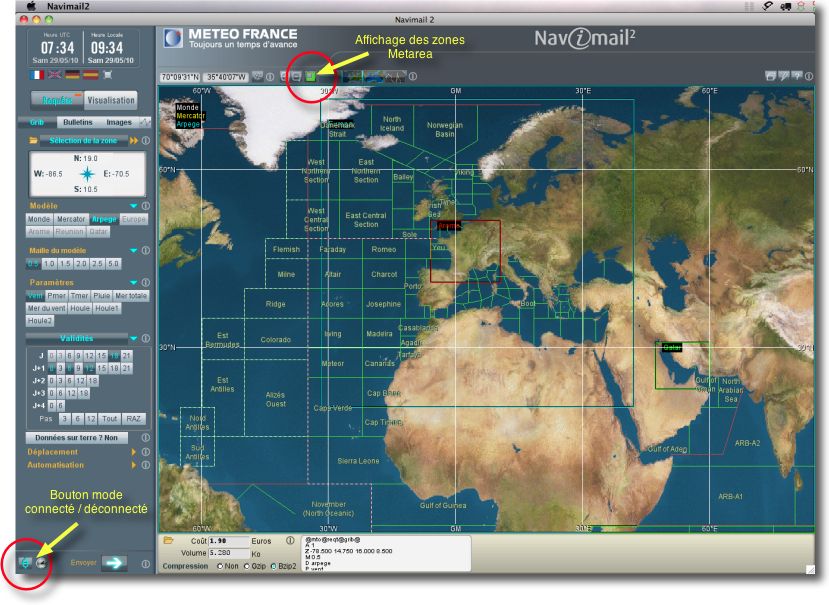Click the latitude coordinate field
Screen dimensions: 829x605
(x=180, y=77)
